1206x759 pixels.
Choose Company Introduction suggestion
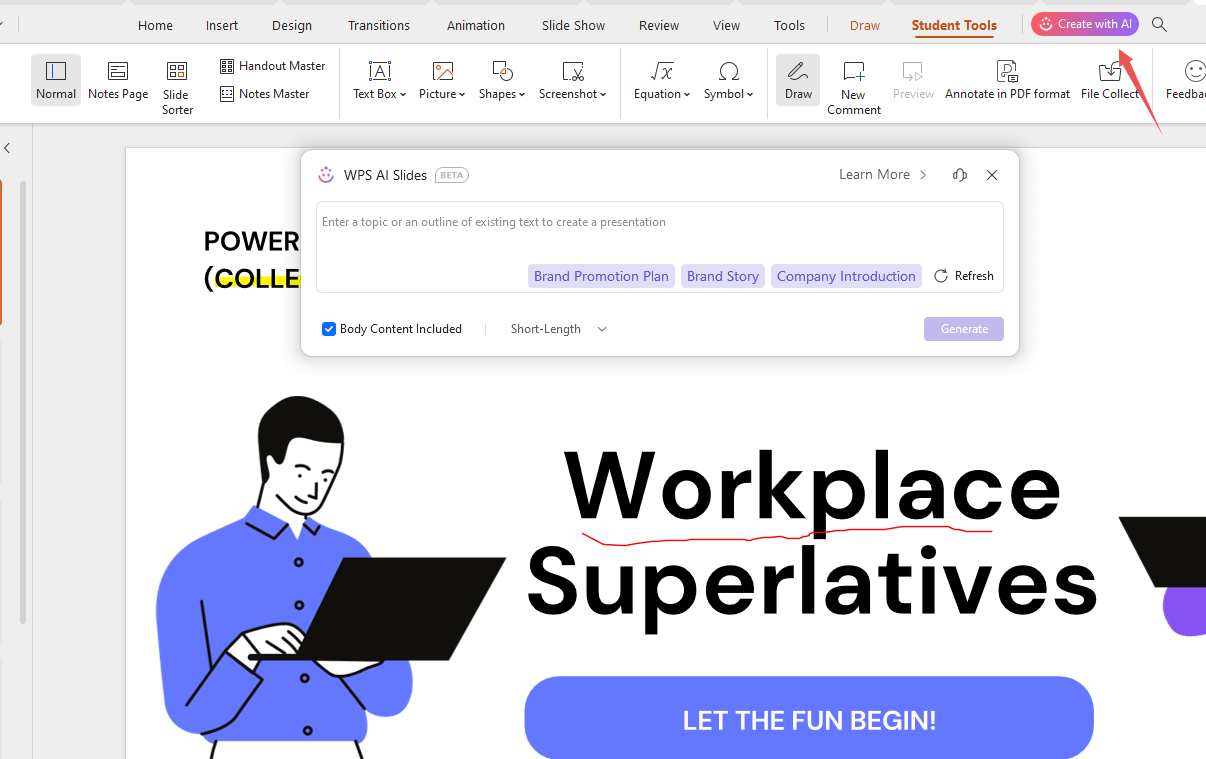pyautogui.click(x=846, y=276)
